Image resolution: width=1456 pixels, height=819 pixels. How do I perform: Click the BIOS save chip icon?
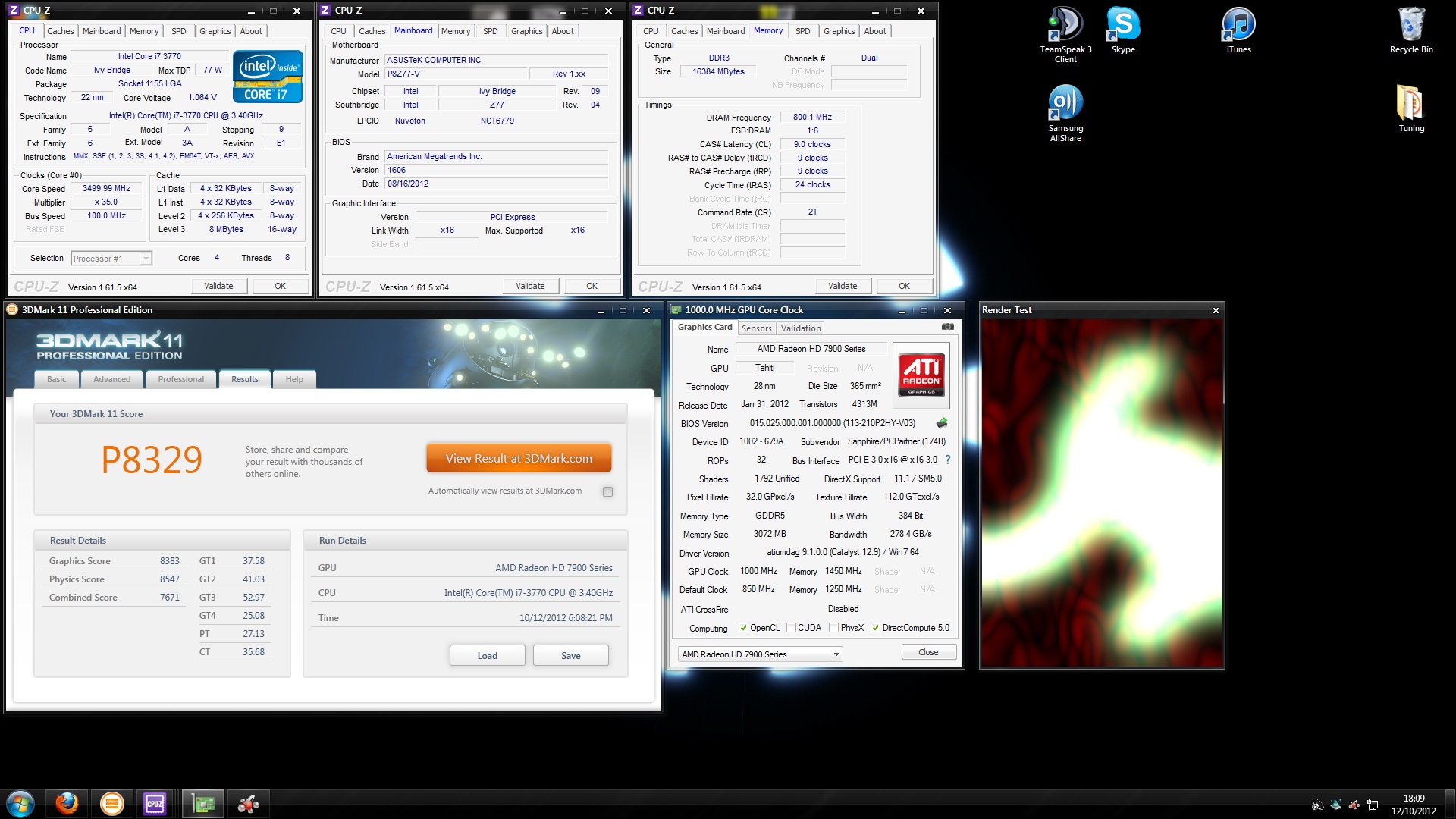(x=942, y=423)
